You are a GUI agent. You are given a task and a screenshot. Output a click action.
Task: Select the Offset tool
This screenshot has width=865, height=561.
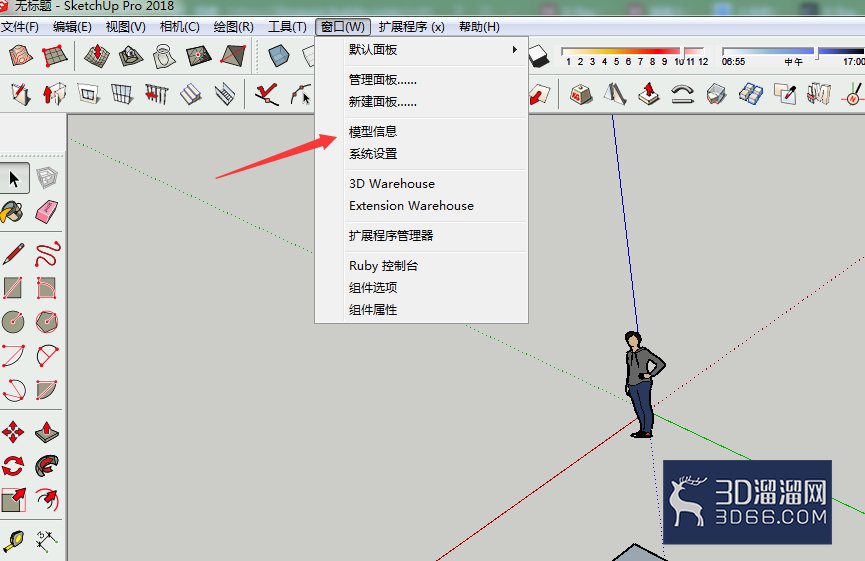47,500
